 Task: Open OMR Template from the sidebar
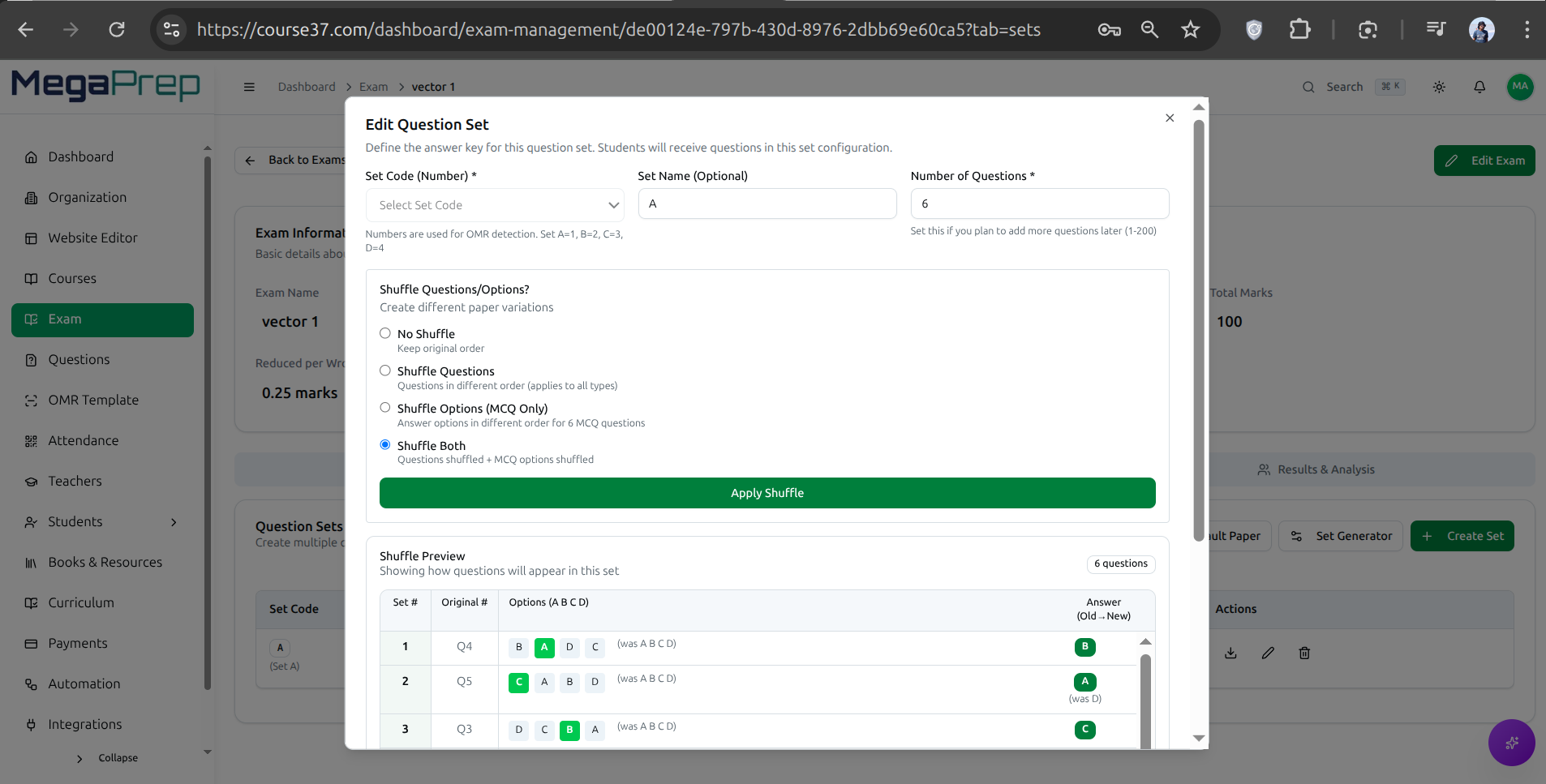(93, 400)
